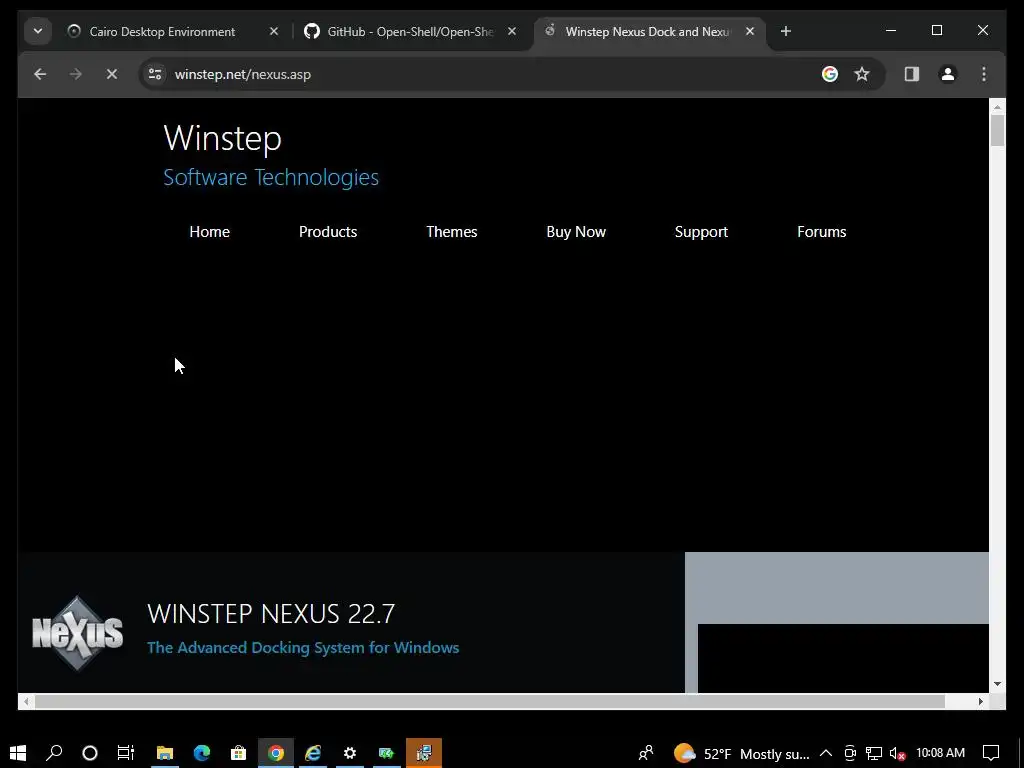Launch Internet Explorer from the taskbar

click(313, 753)
